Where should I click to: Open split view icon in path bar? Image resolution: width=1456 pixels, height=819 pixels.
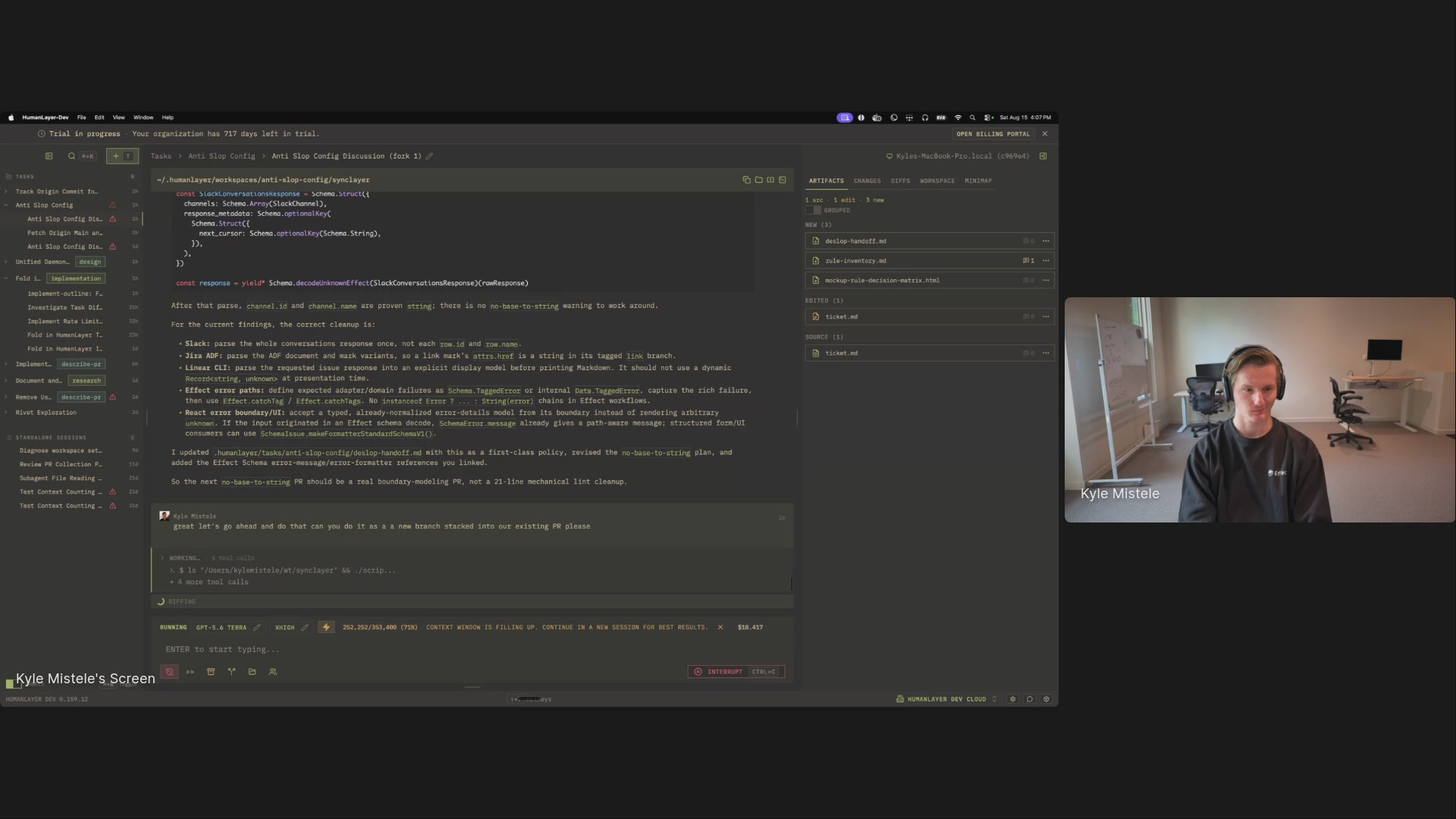(770, 180)
